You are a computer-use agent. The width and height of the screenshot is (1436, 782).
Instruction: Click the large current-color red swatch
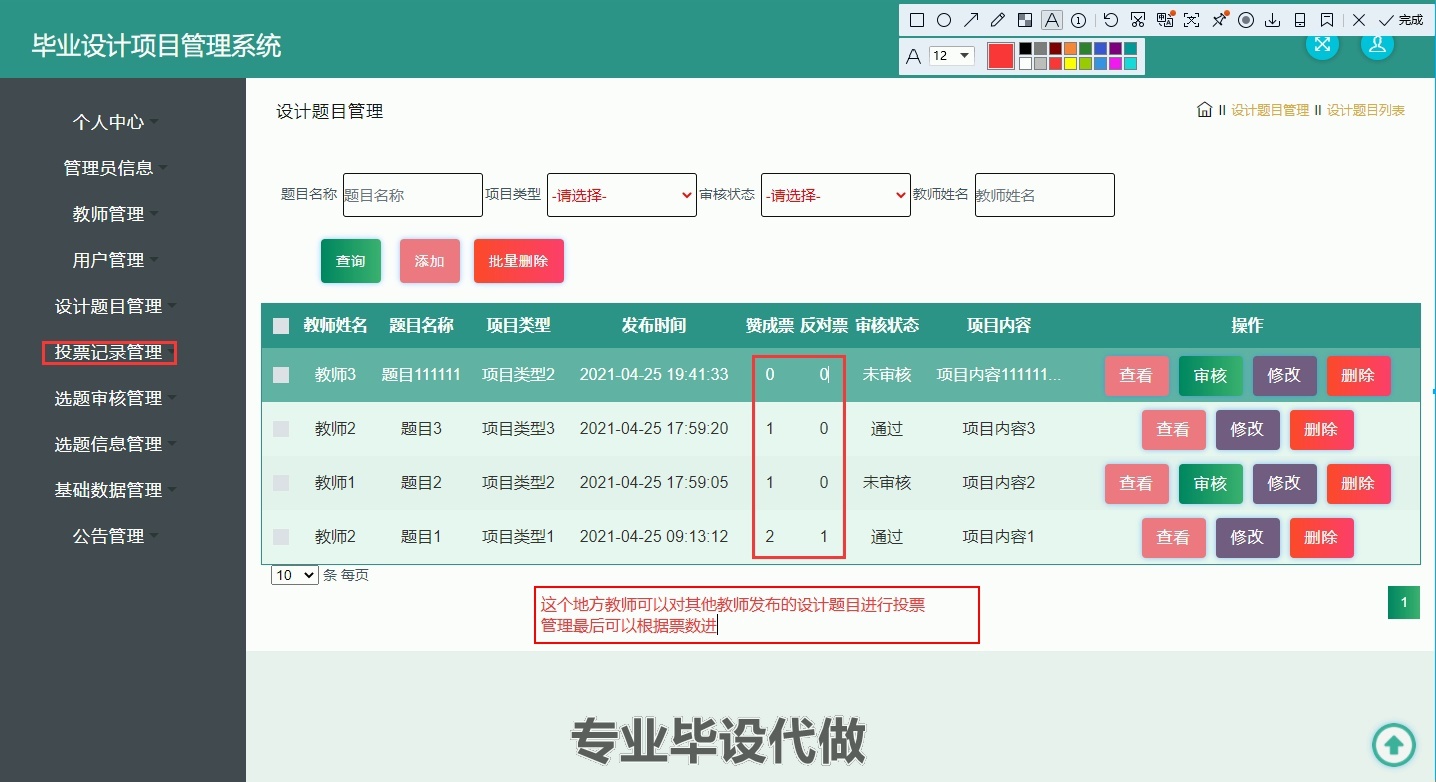[1001, 56]
